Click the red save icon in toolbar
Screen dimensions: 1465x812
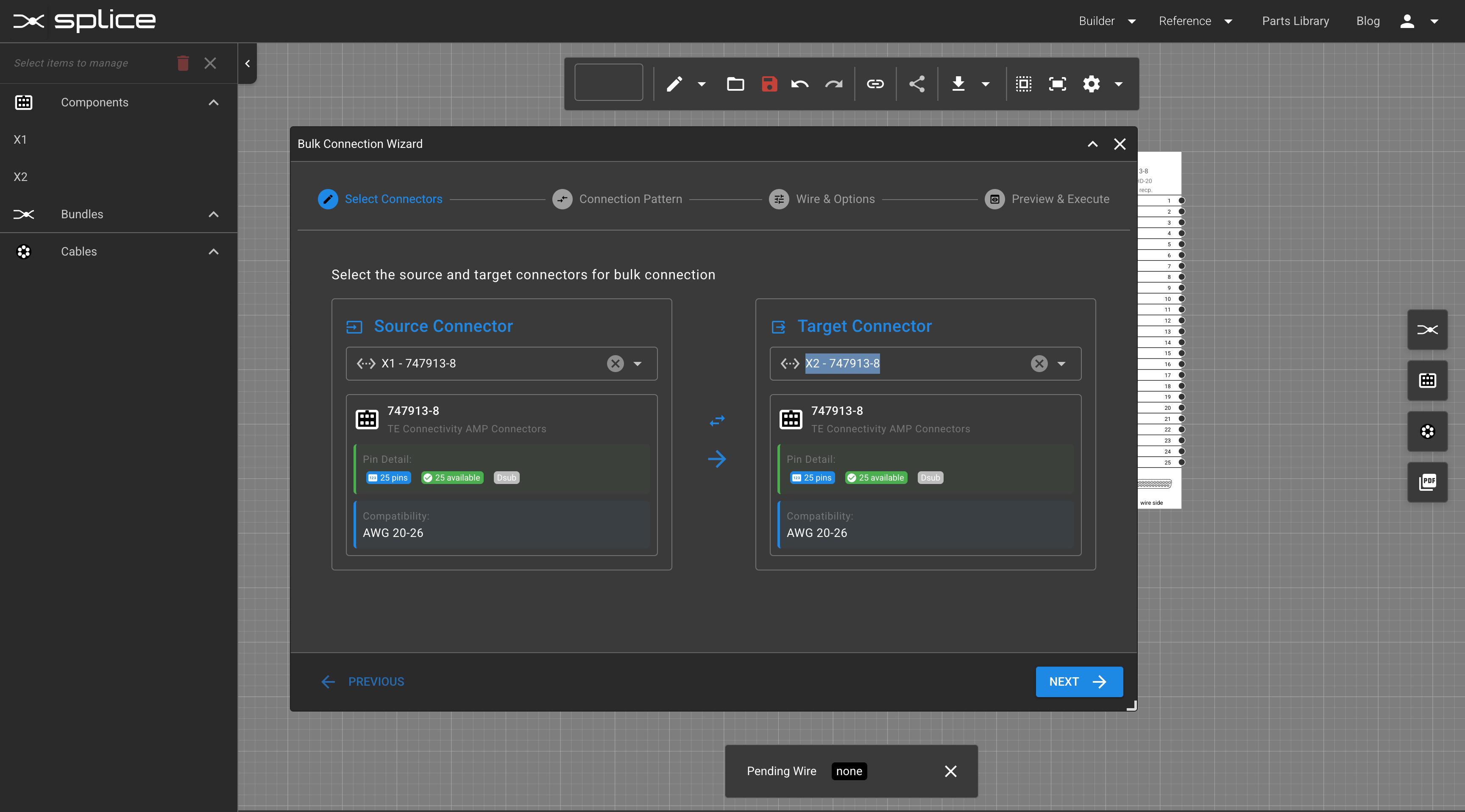(x=769, y=84)
